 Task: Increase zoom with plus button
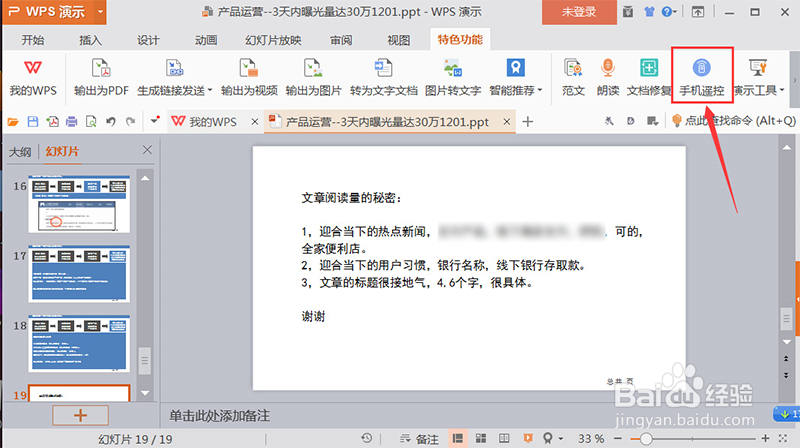coord(765,438)
